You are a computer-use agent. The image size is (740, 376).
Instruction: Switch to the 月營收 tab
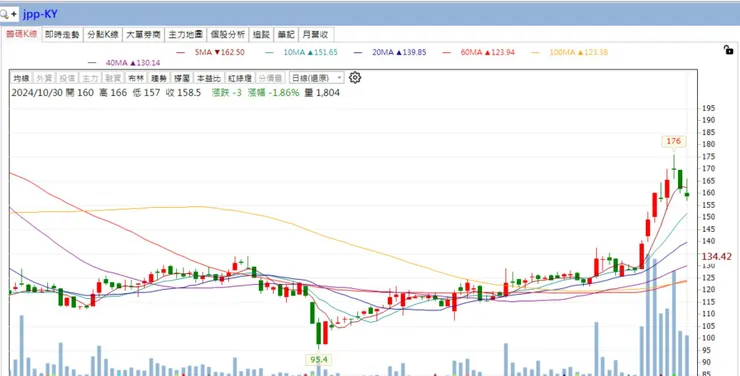point(316,34)
